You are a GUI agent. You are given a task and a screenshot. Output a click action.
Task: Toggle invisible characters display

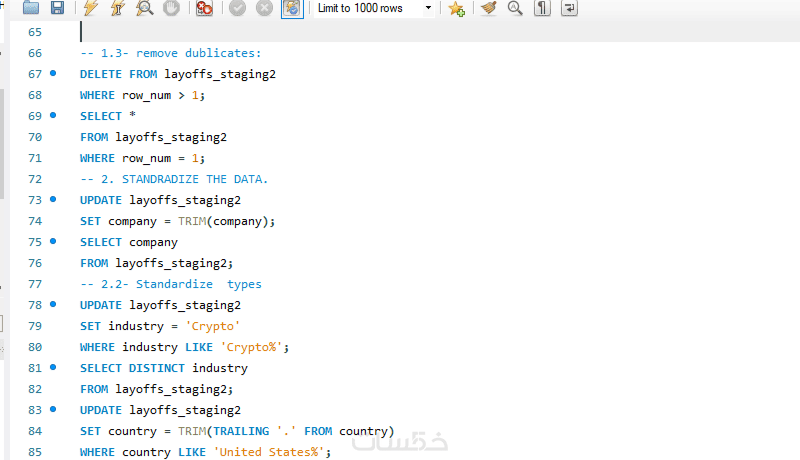pyautogui.click(x=542, y=8)
